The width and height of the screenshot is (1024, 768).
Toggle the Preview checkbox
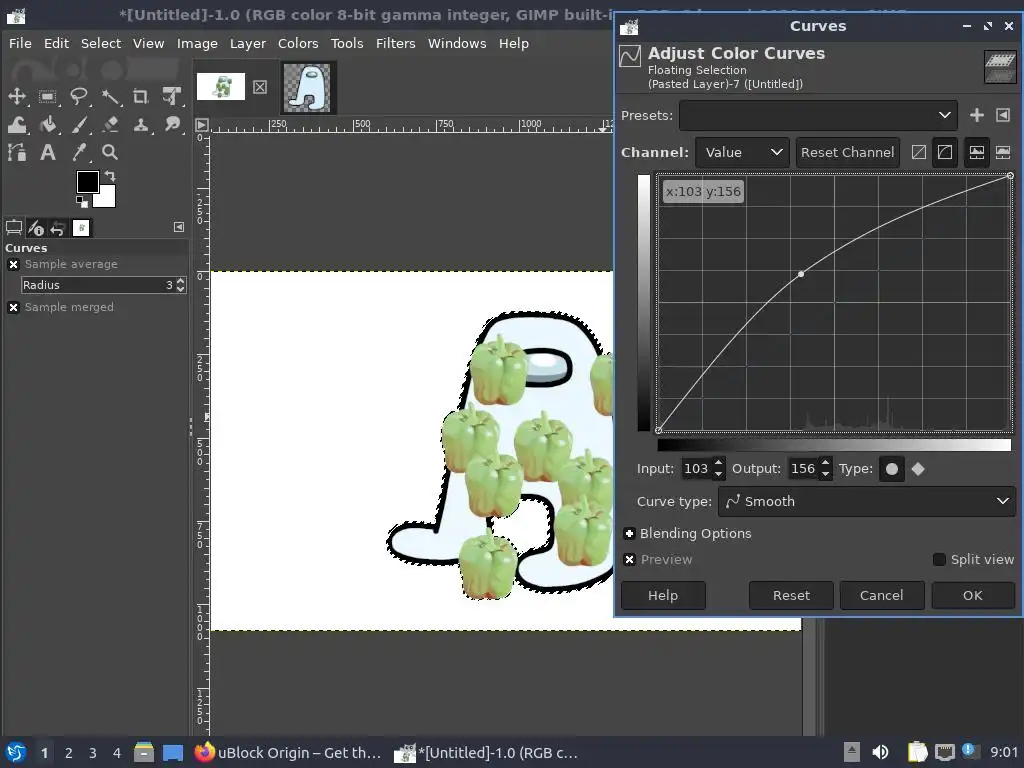tap(630, 560)
